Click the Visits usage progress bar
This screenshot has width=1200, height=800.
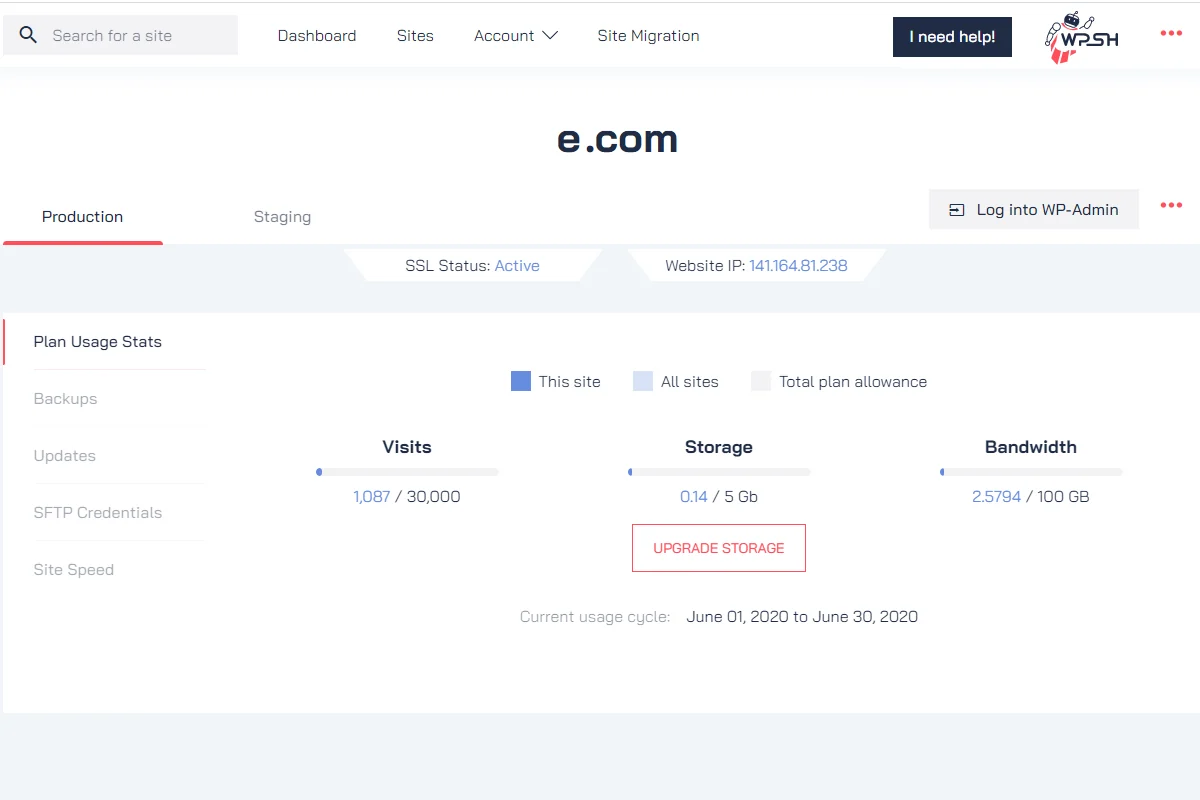407,472
